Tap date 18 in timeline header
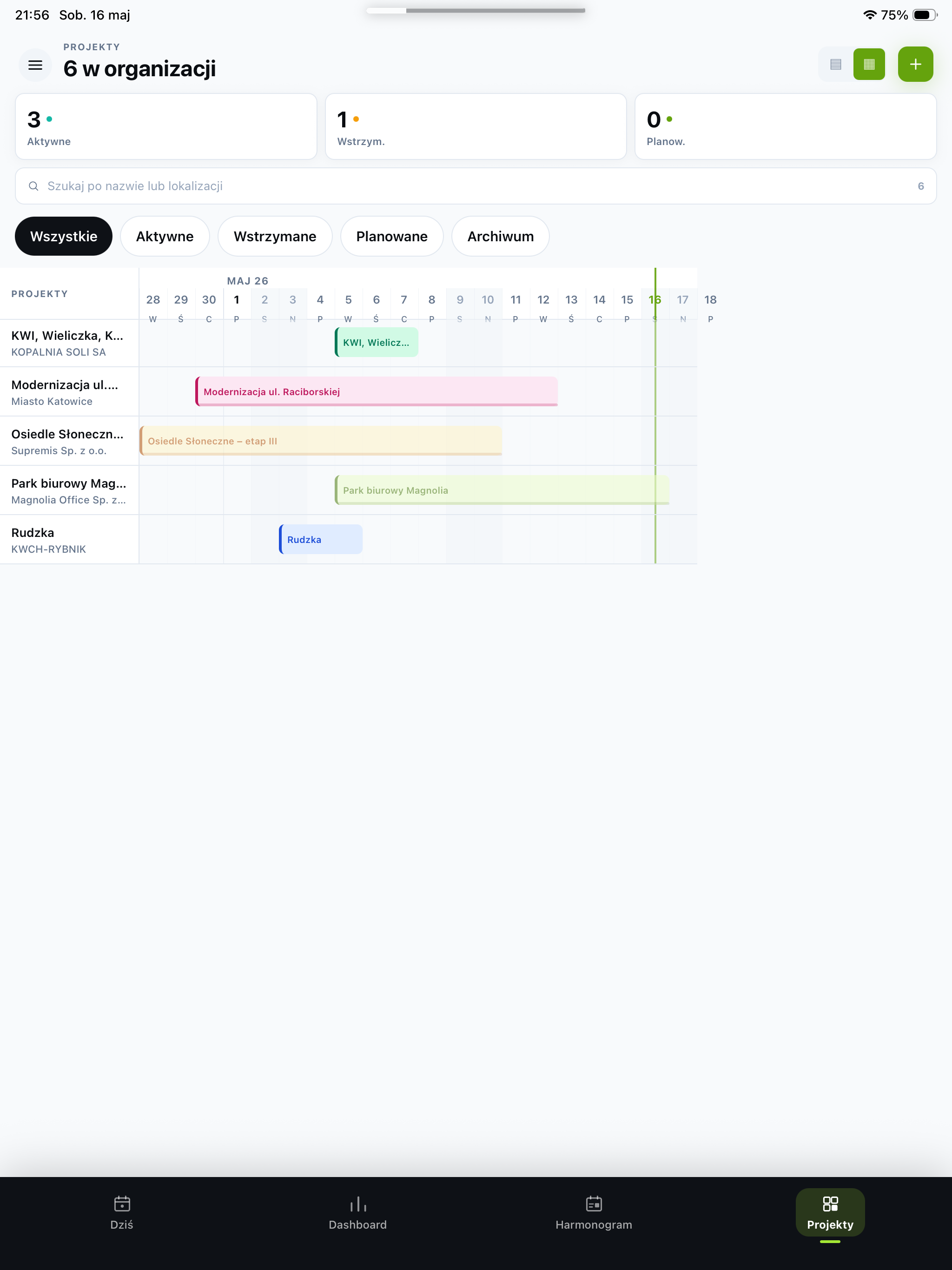This screenshot has height=1270, width=952. [710, 300]
